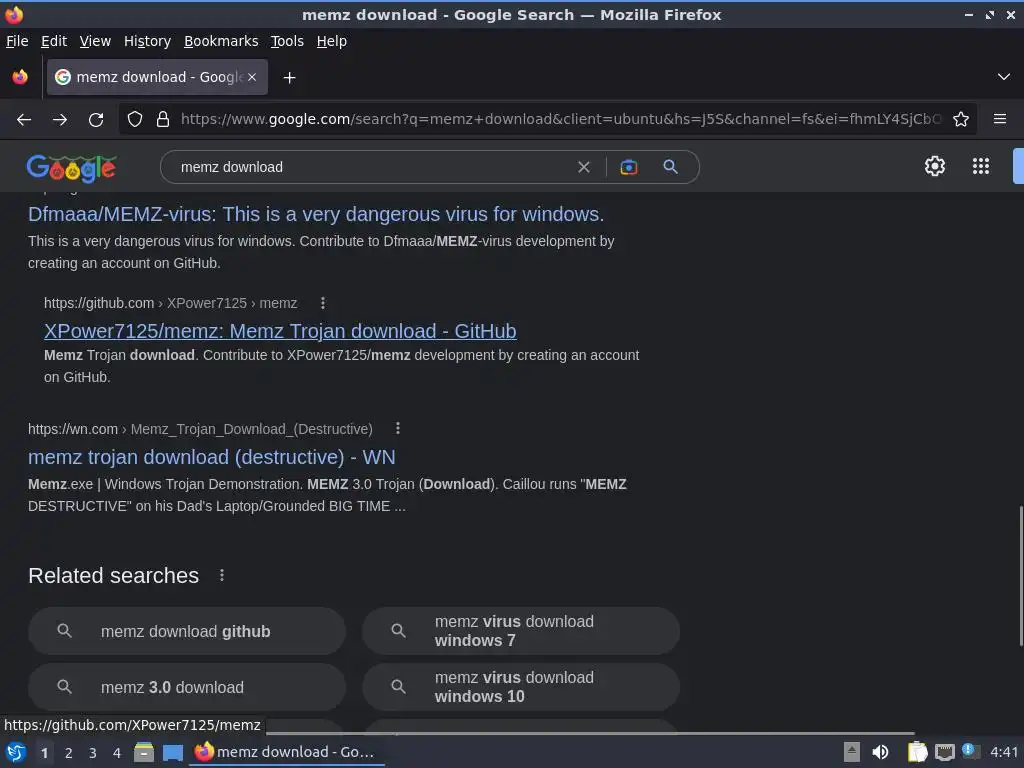Viewport: 1024px width, 768px height.
Task: Open options for XPower7125 github result
Action: (323, 303)
